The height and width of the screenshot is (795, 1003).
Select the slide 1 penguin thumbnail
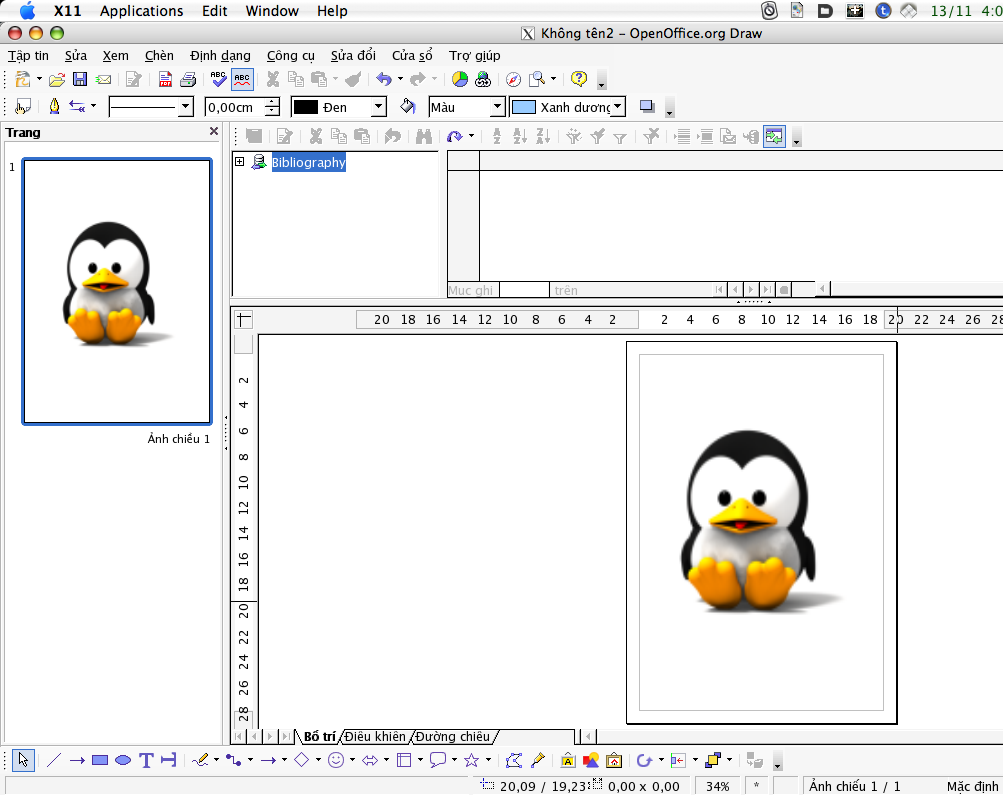tap(117, 291)
